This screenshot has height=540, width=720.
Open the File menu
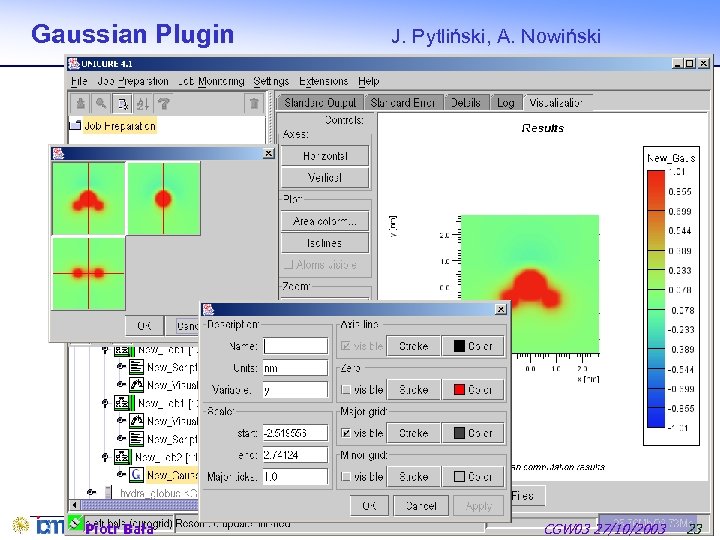(x=79, y=81)
